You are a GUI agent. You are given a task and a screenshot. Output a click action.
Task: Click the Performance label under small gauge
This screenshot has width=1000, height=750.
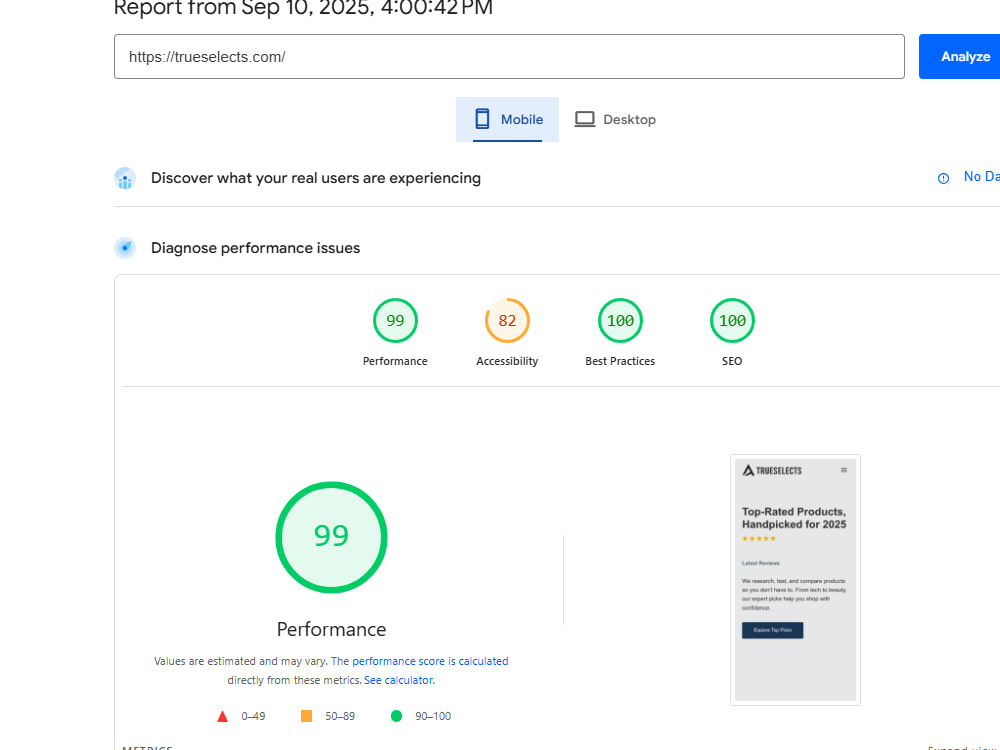pyautogui.click(x=395, y=361)
